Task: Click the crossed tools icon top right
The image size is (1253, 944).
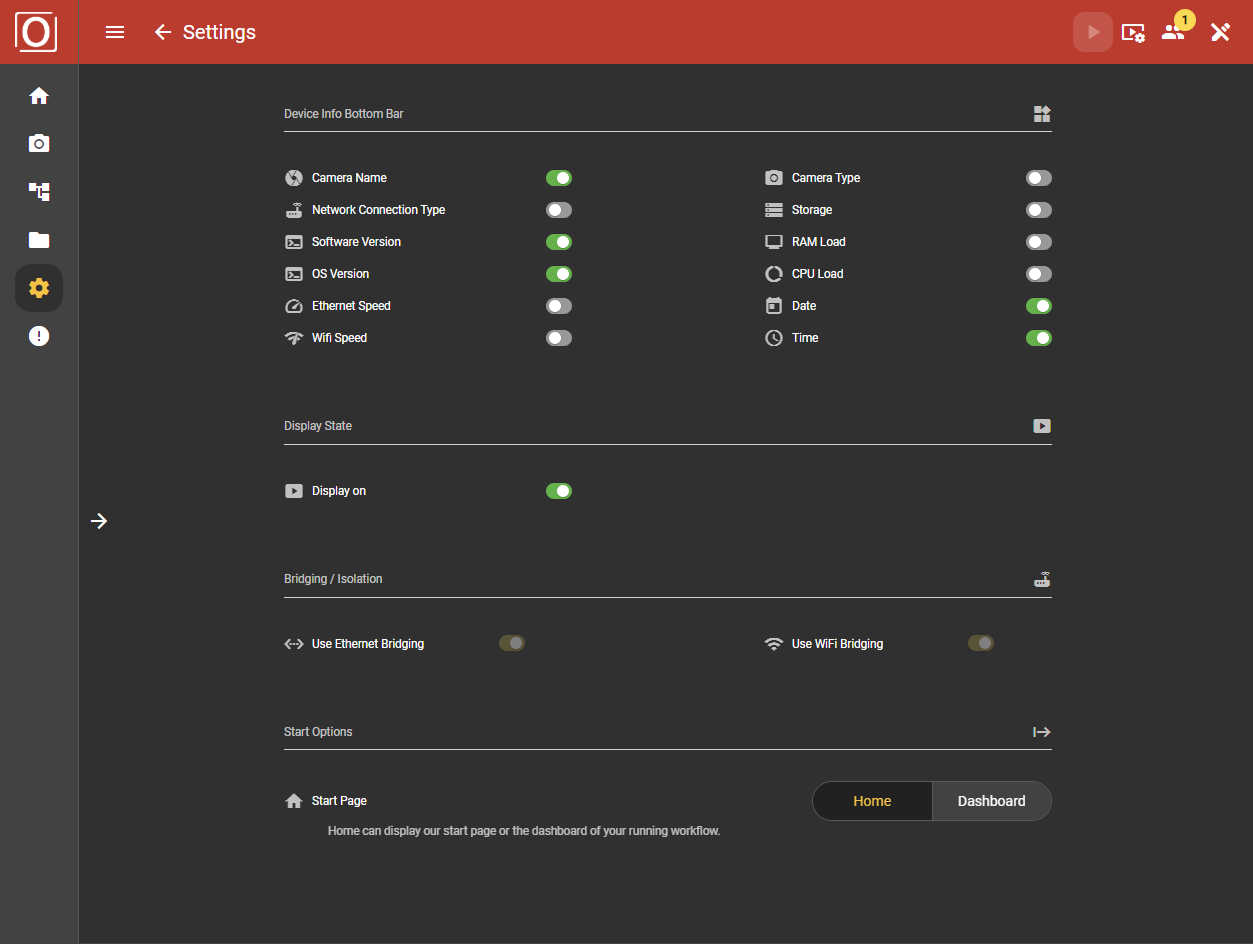Action: tap(1220, 31)
